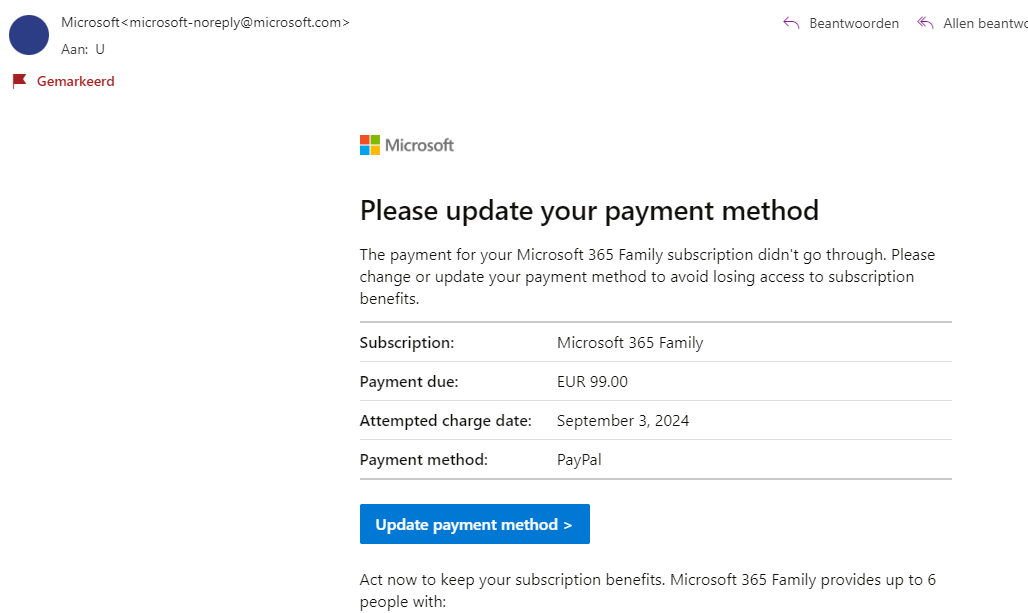Click the reply arrow icon
The width and height of the screenshot is (1028, 613).
(x=791, y=23)
